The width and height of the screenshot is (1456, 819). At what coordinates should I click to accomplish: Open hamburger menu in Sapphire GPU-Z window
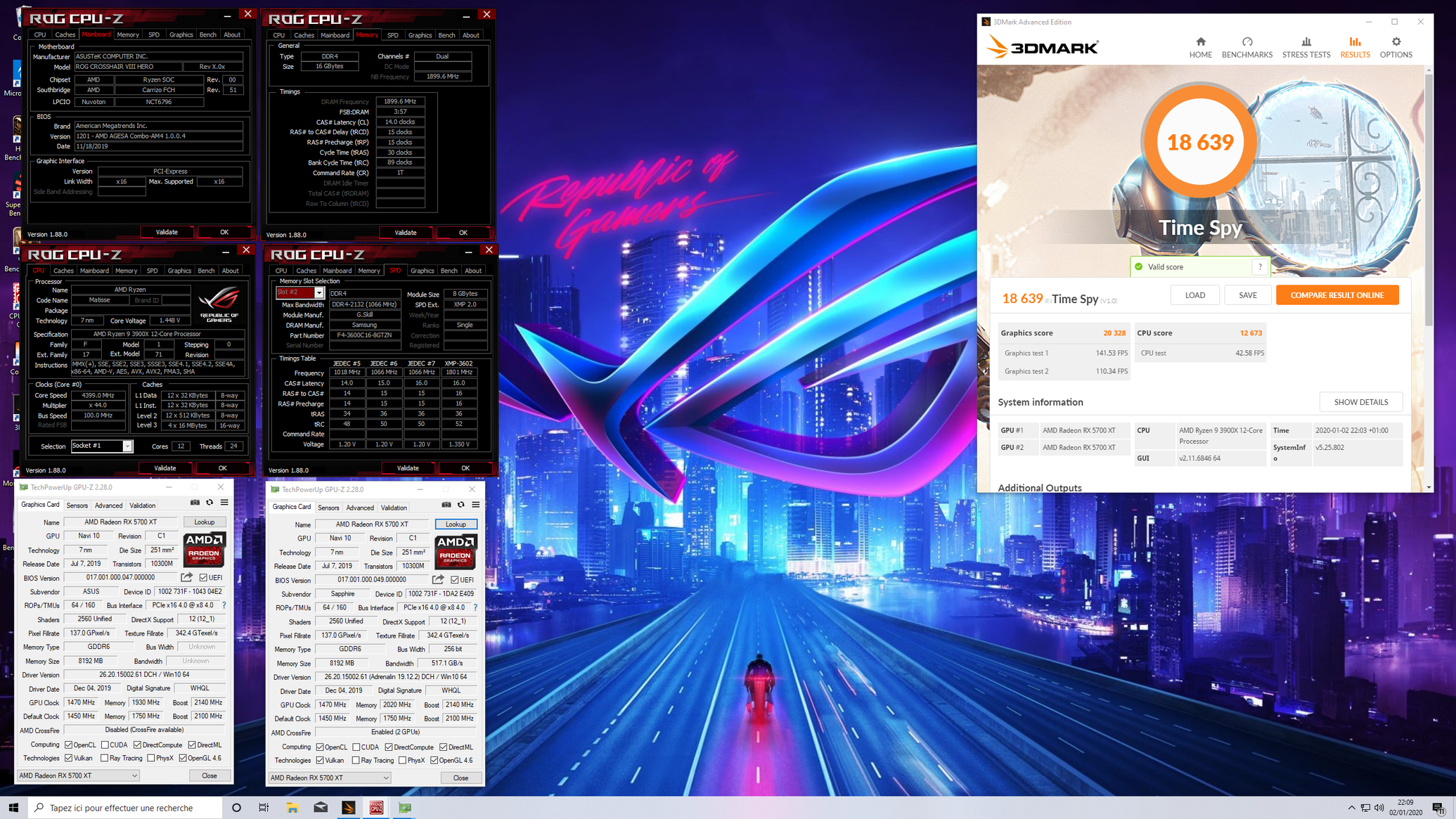coord(476,505)
